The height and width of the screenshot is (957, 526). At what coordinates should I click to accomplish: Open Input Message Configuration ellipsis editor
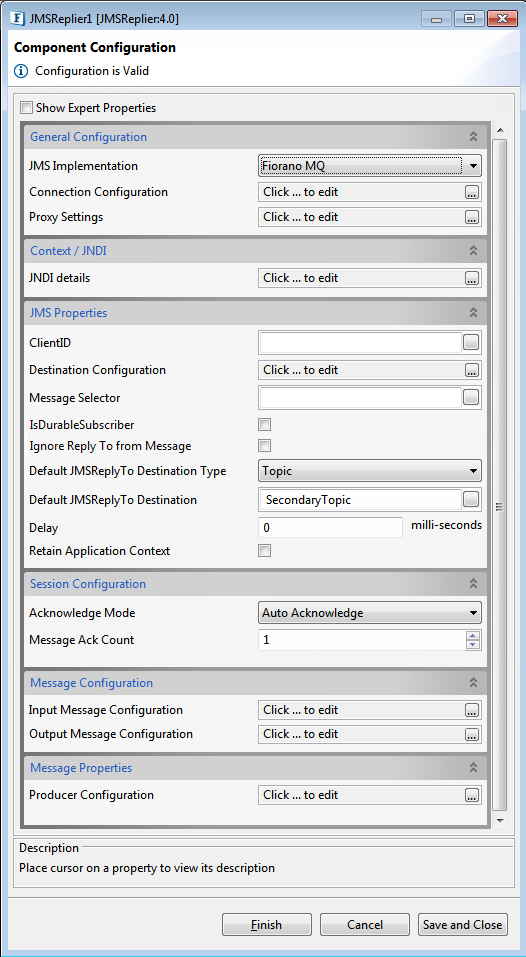[x=472, y=710]
